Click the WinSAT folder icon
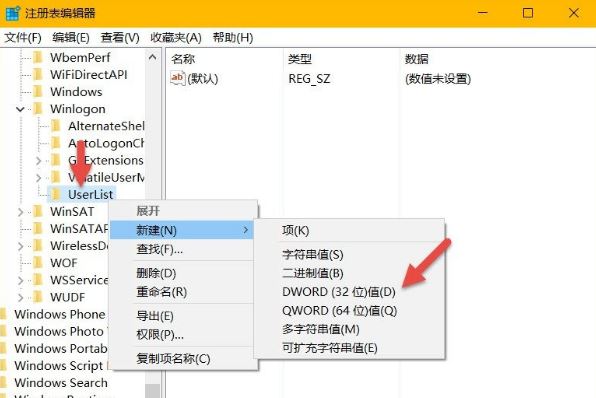Viewport: 596px width, 398px height. coord(38,211)
